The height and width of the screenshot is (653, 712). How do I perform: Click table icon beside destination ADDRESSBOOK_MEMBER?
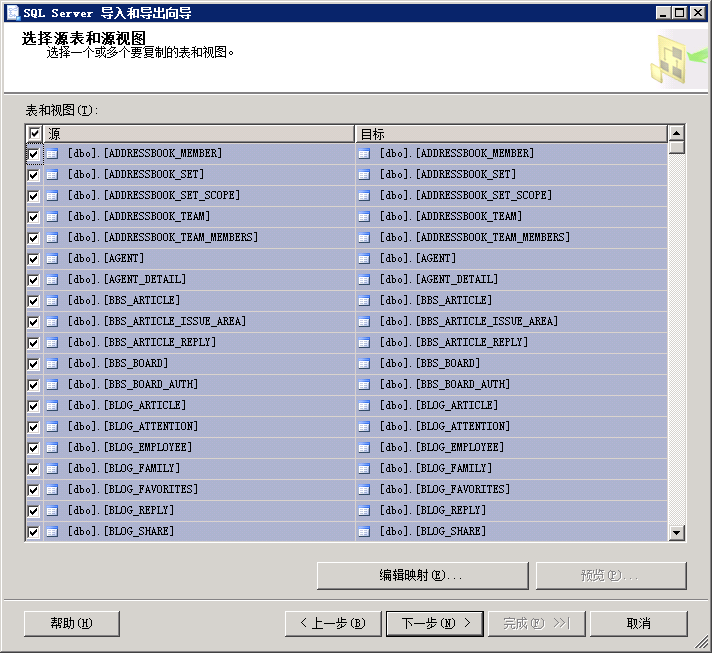pyautogui.click(x=364, y=154)
